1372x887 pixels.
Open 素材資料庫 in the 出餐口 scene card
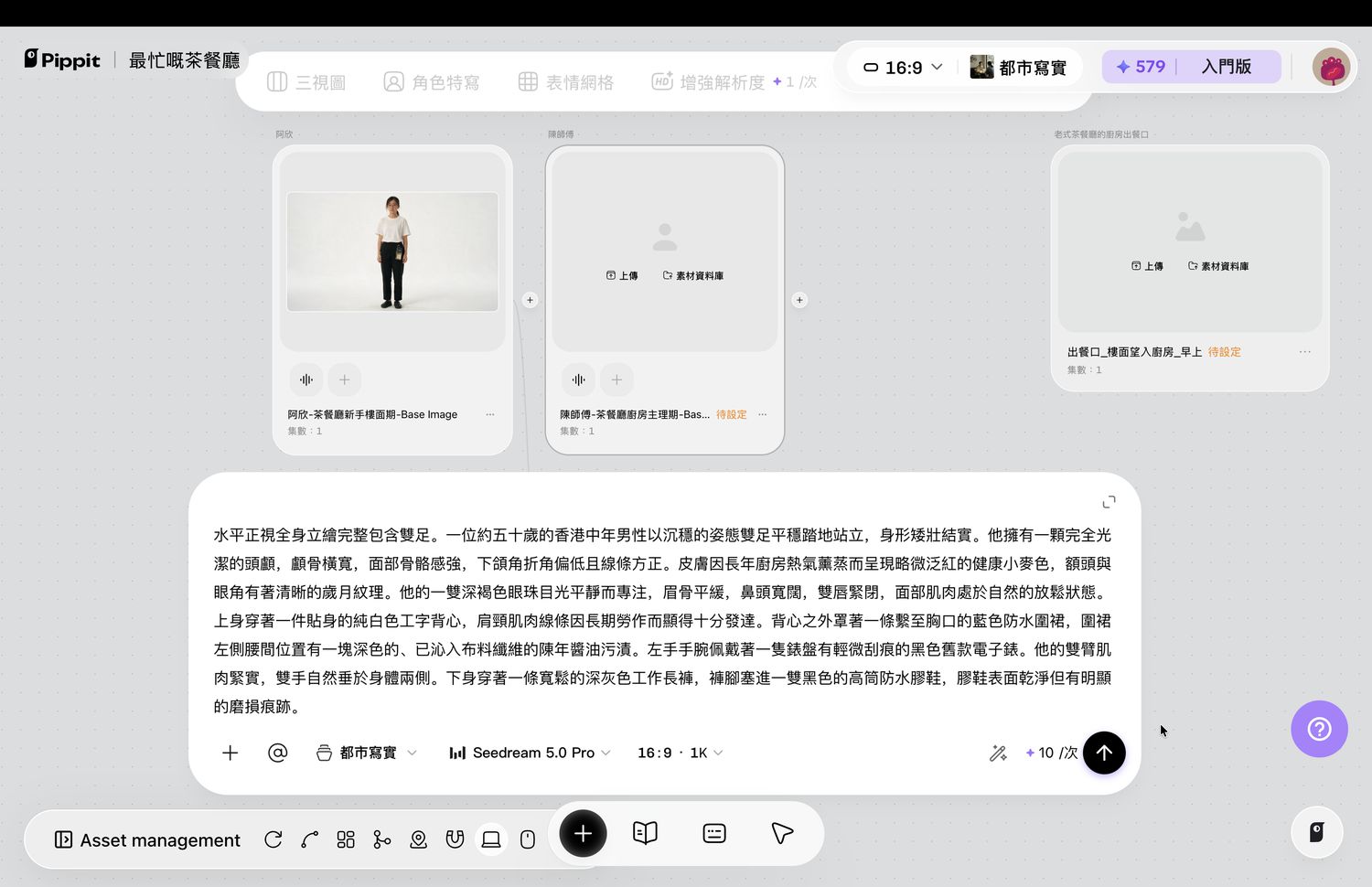point(1218,266)
